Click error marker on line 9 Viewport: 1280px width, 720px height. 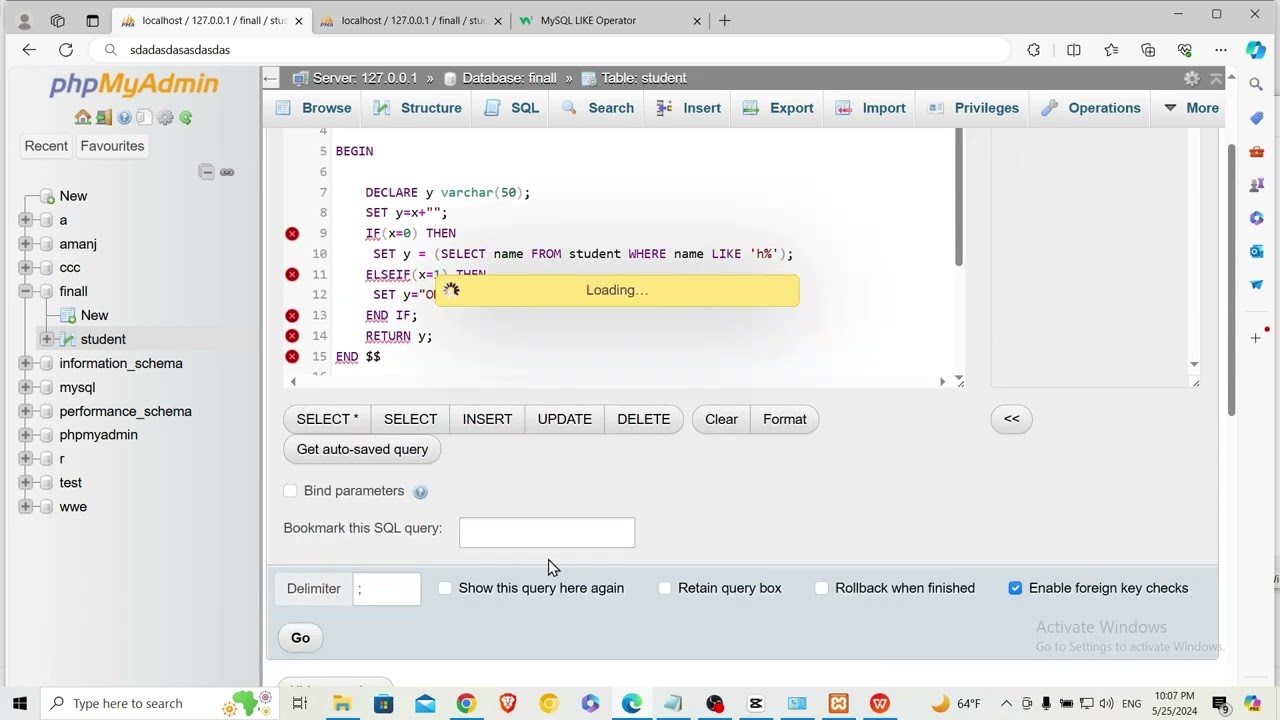coord(292,233)
